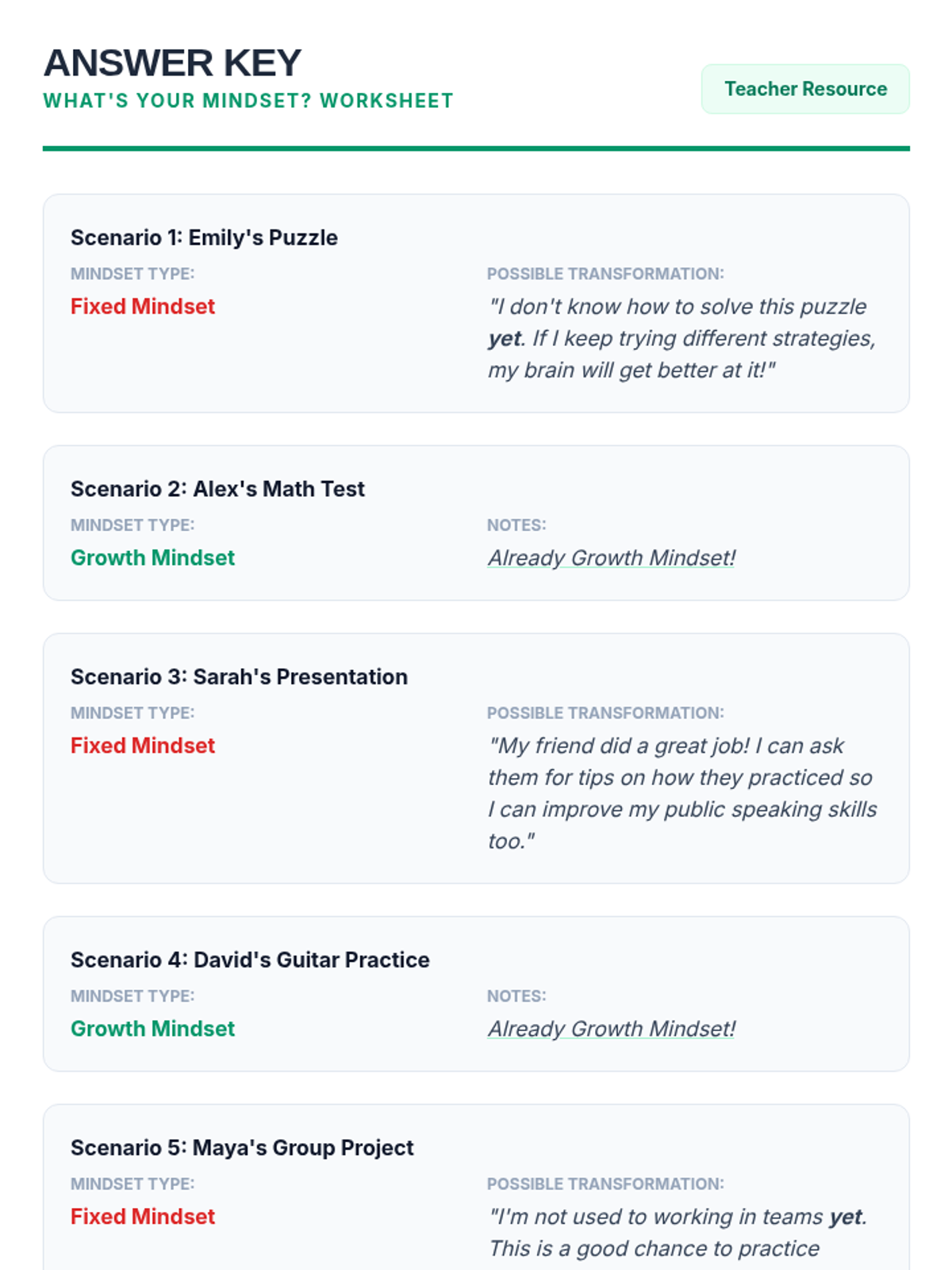The height and width of the screenshot is (1270, 952).
Task: Click the Teacher Resource badge
Action: click(x=805, y=89)
